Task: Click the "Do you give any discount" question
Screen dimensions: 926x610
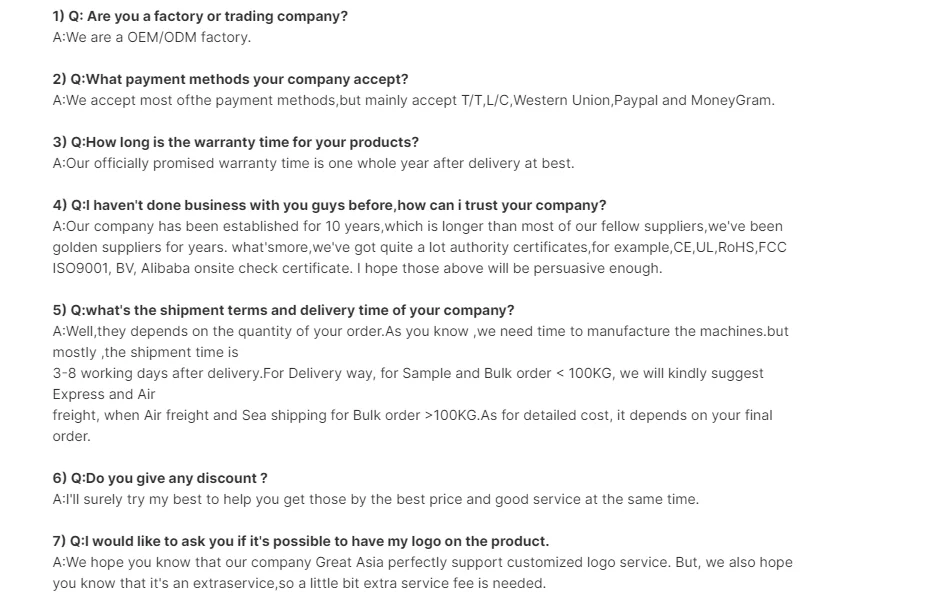Action: (160, 478)
